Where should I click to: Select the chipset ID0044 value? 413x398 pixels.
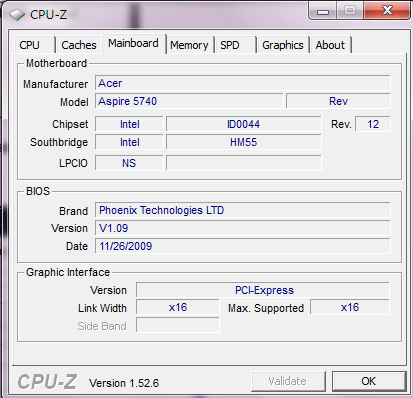tap(244, 124)
